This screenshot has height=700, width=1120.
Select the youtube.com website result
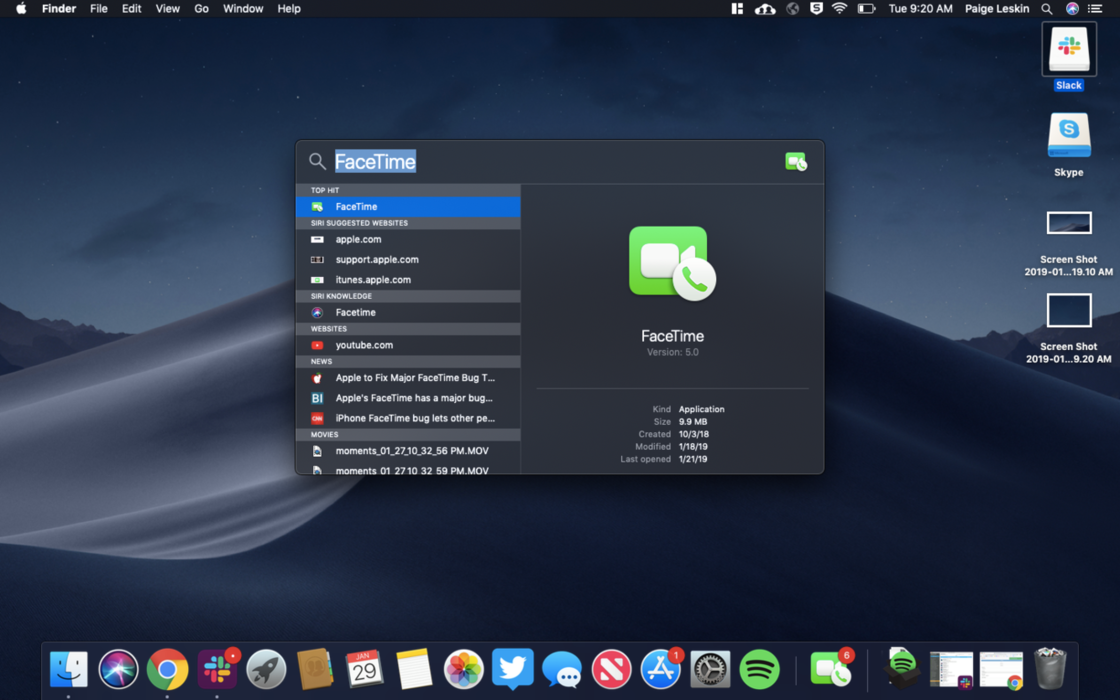tap(408, 345)
